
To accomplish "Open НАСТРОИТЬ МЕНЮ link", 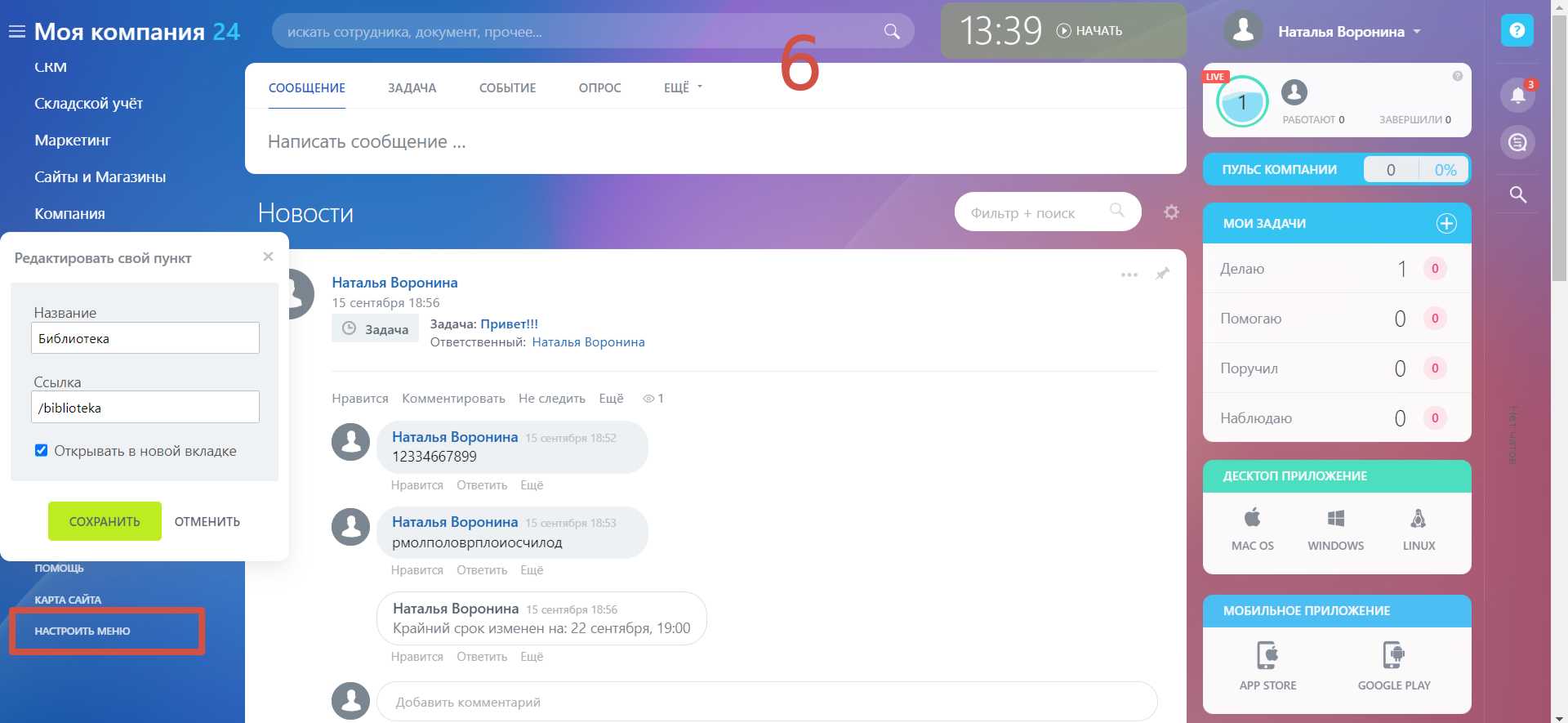I will [x=82, y=631].
